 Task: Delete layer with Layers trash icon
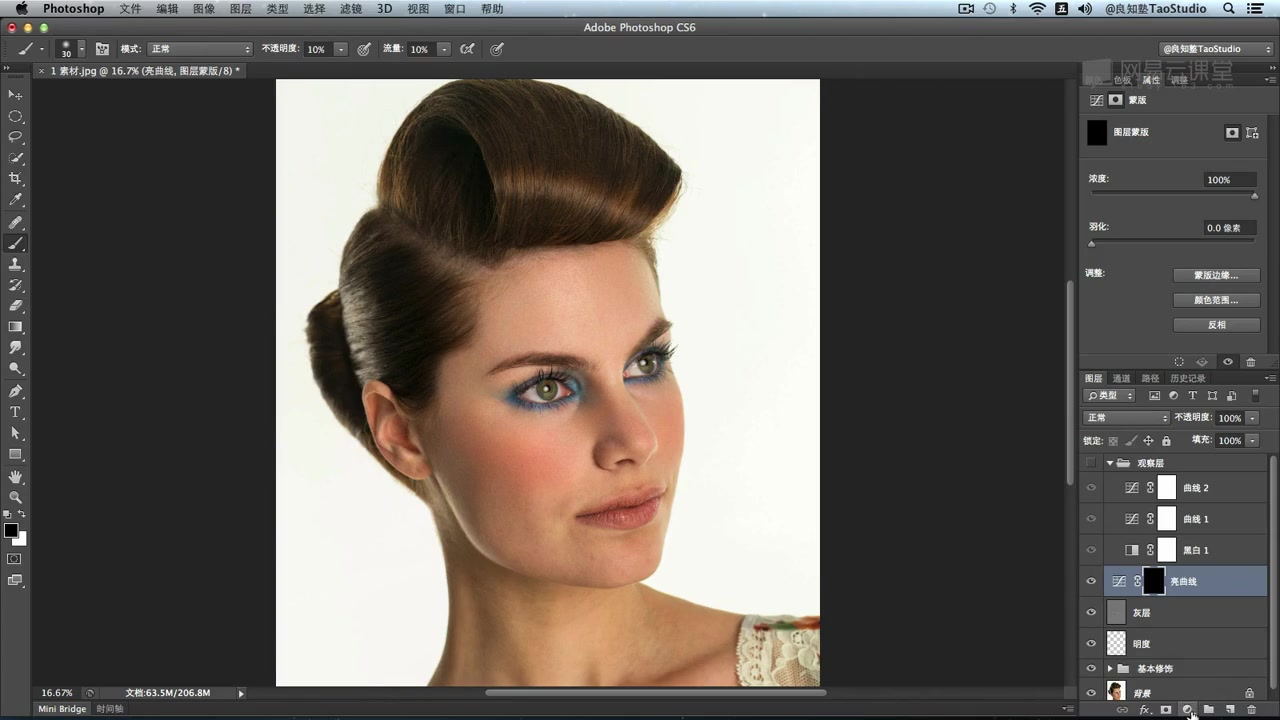1251,709
